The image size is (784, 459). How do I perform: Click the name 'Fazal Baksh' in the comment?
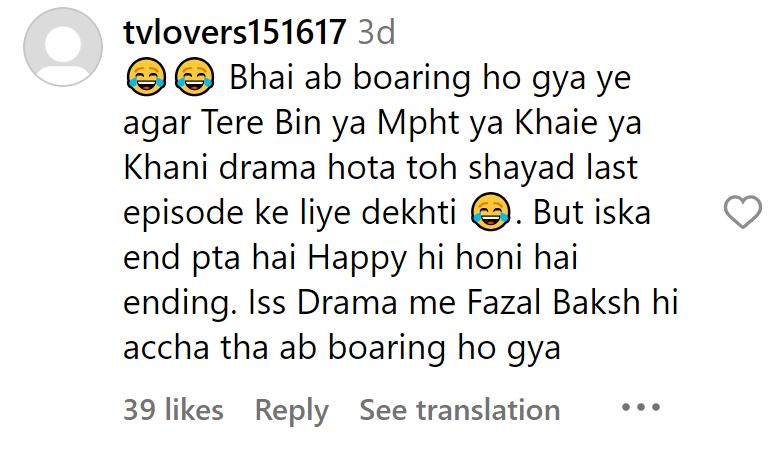point(554,302)
